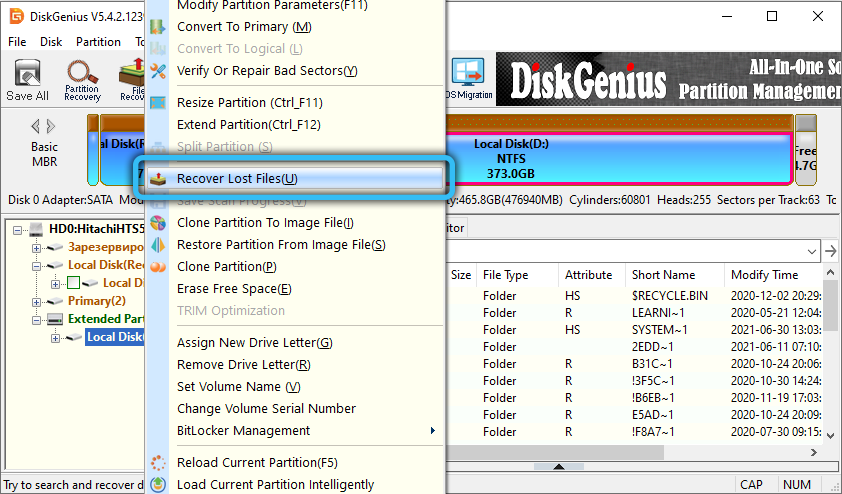Click the Reload Current Partition icon
This screenshot has width=842, height=494.
[158, 463]
